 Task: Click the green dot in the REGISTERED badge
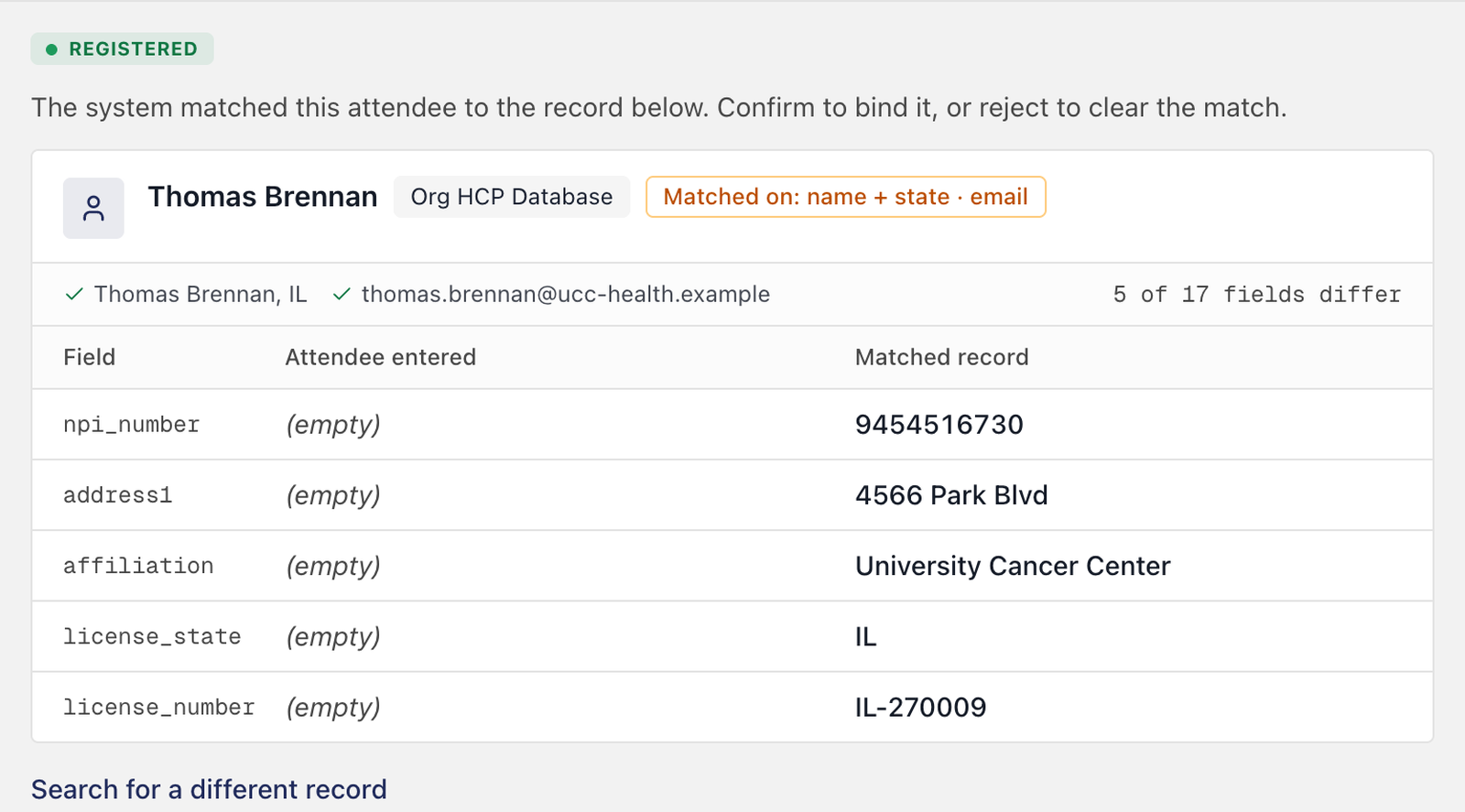52,49
